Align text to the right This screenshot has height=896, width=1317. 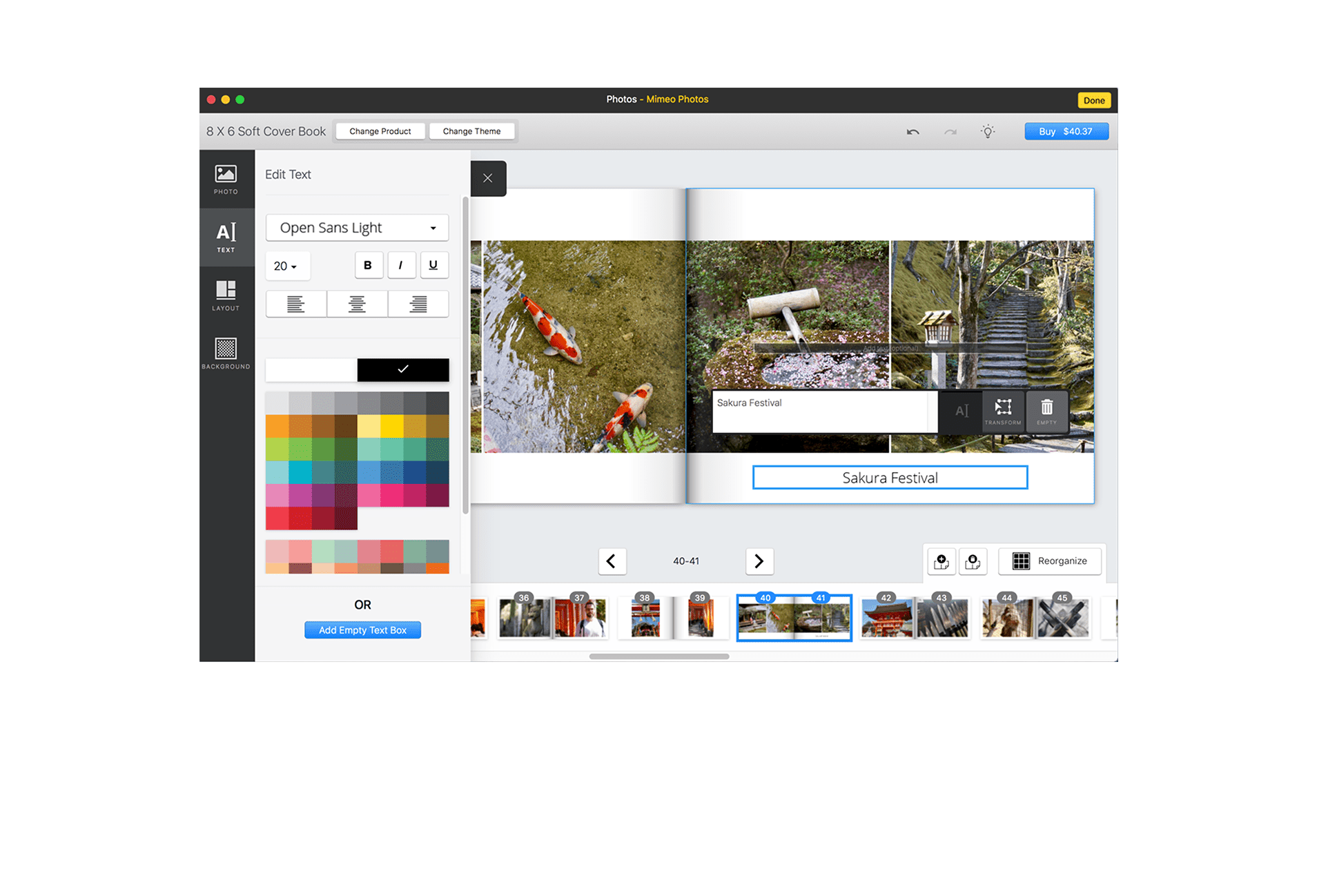point(418,304)
